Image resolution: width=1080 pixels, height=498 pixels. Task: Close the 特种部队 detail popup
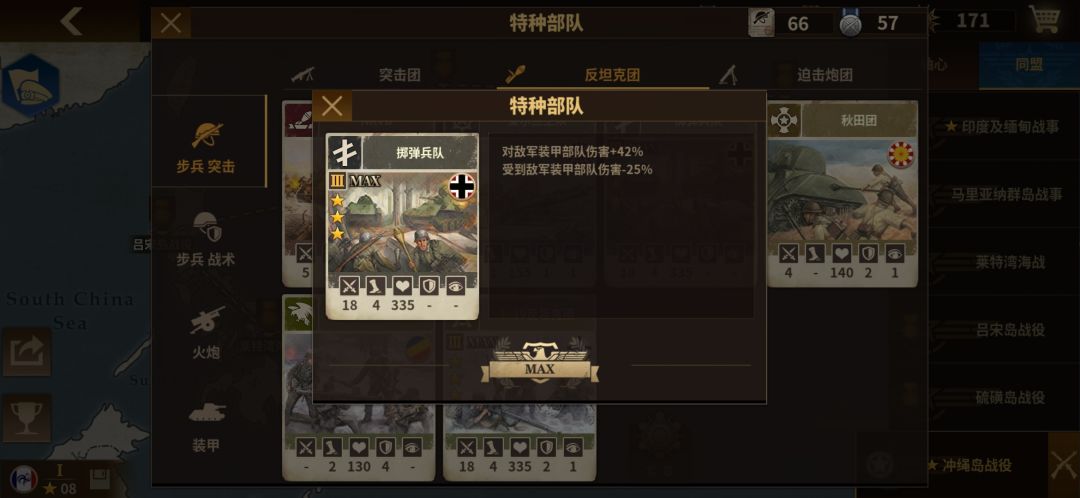pos(332,106)
